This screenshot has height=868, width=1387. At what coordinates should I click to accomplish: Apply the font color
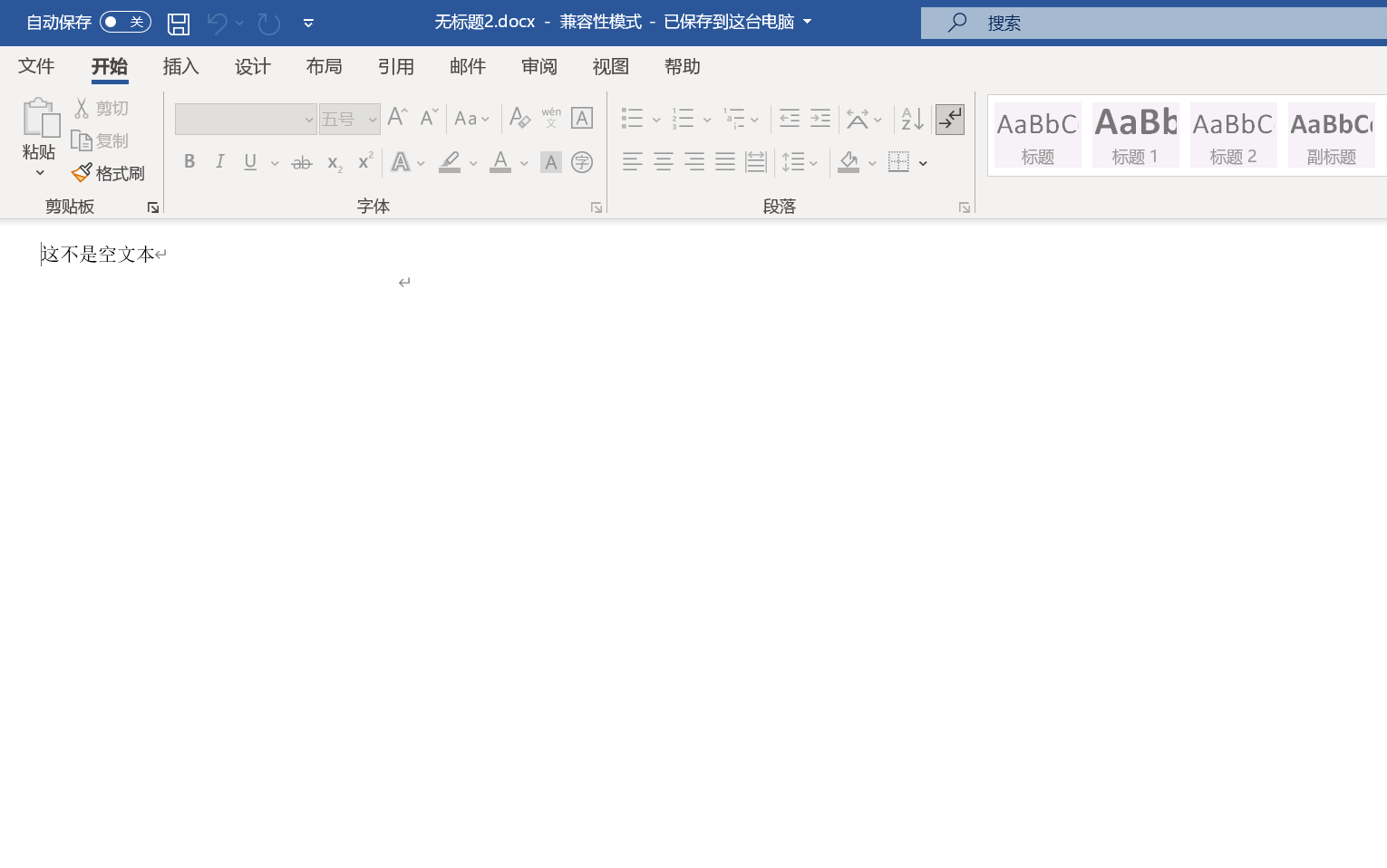click(500, 162)
